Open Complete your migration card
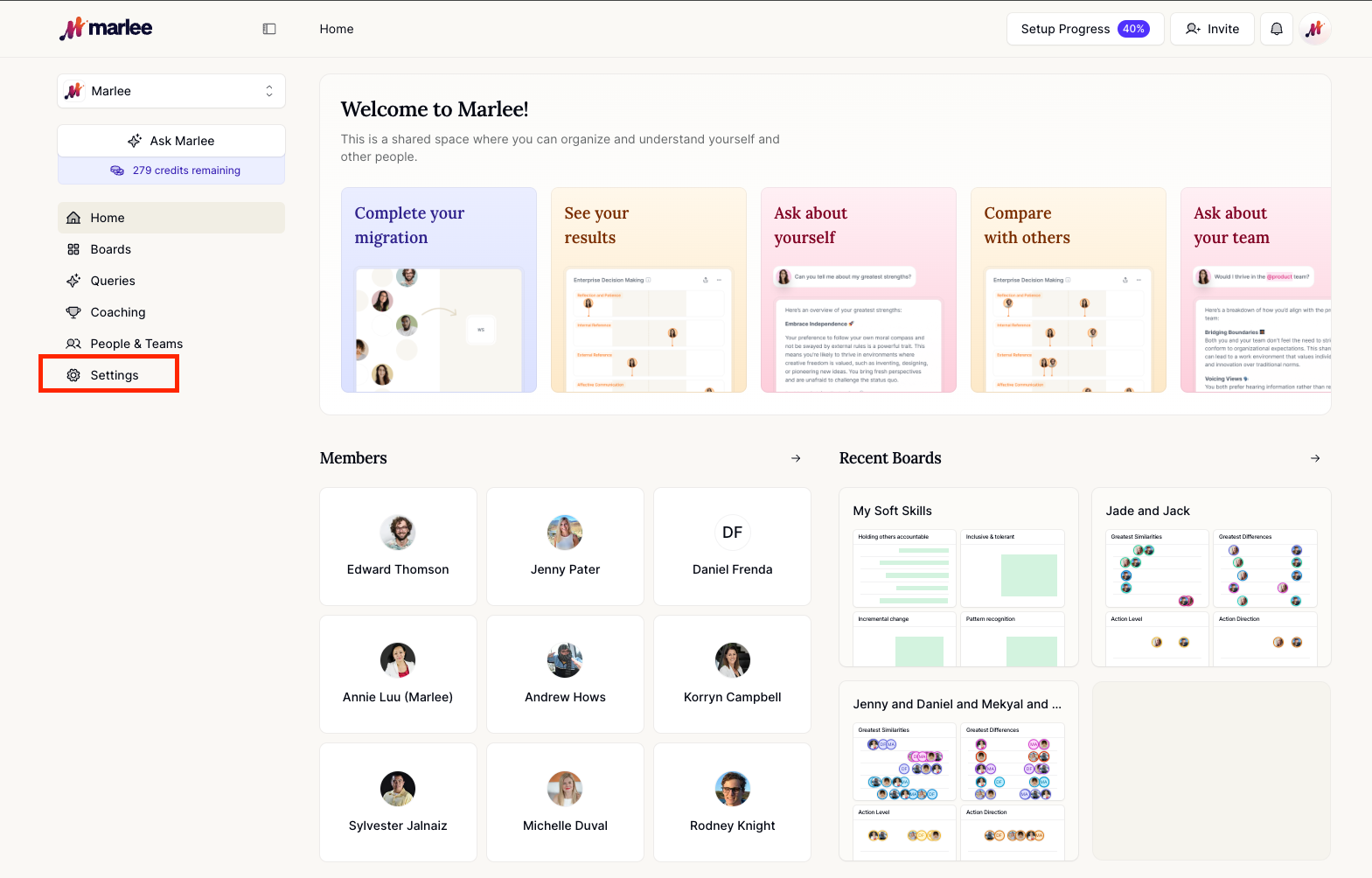This screenshot has width=1372, height=878. pos(439,289)
